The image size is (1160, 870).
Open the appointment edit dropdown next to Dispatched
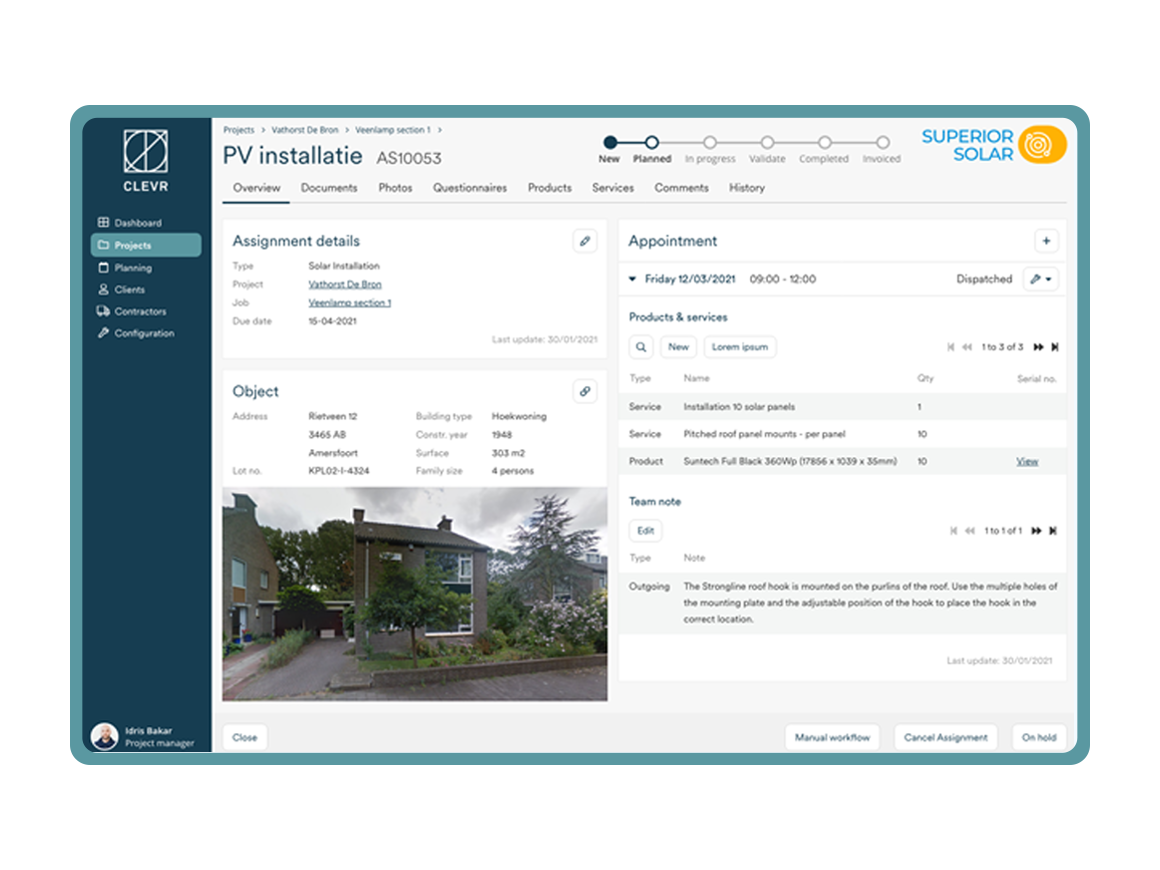pos(1041,280)
